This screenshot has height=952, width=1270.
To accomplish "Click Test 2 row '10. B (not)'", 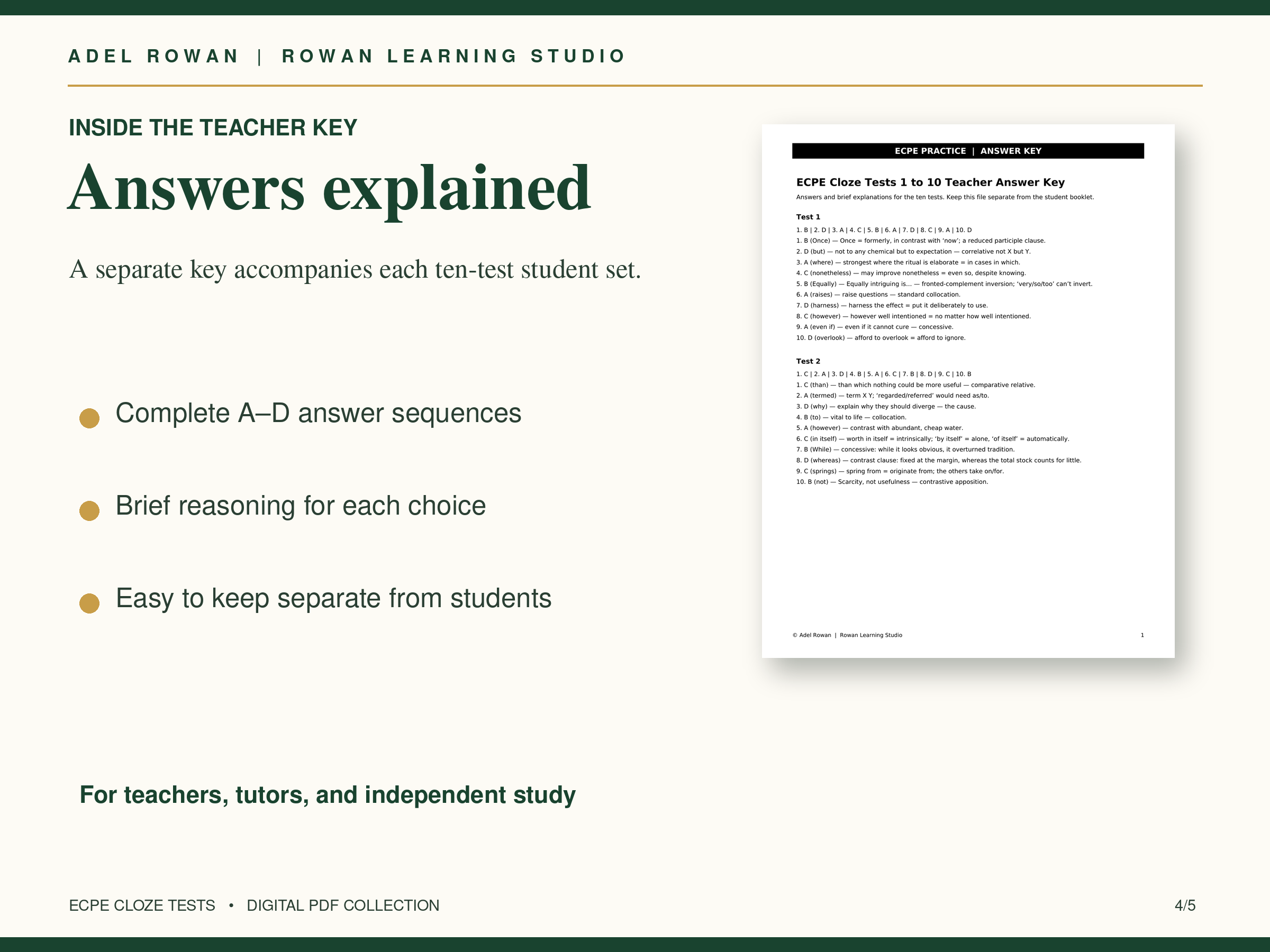I will point(892,482).
